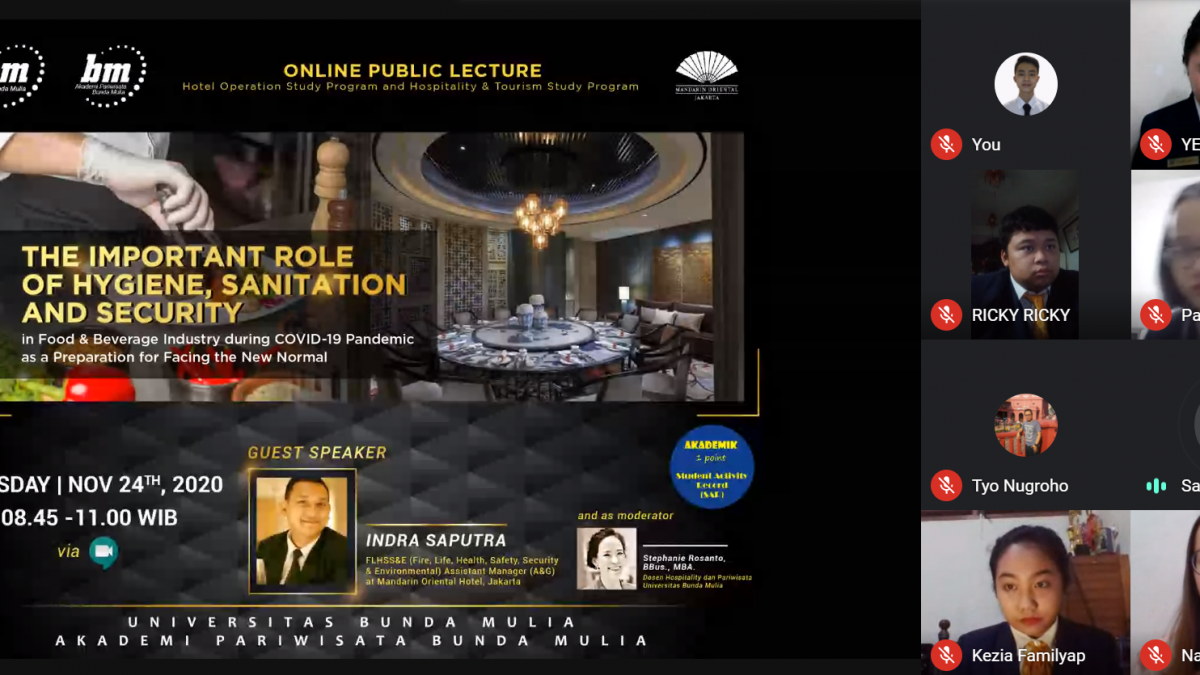1200x675 pixels.
Task: Click the participant name 'Kezia Familyap'
Action: point(1028,656)
